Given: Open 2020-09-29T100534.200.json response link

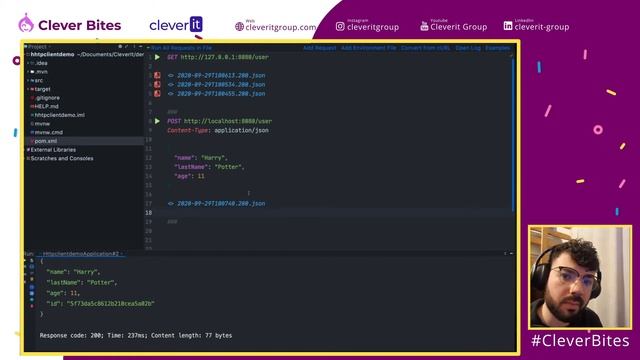Looking at the screenshot, I should [221, 84].
